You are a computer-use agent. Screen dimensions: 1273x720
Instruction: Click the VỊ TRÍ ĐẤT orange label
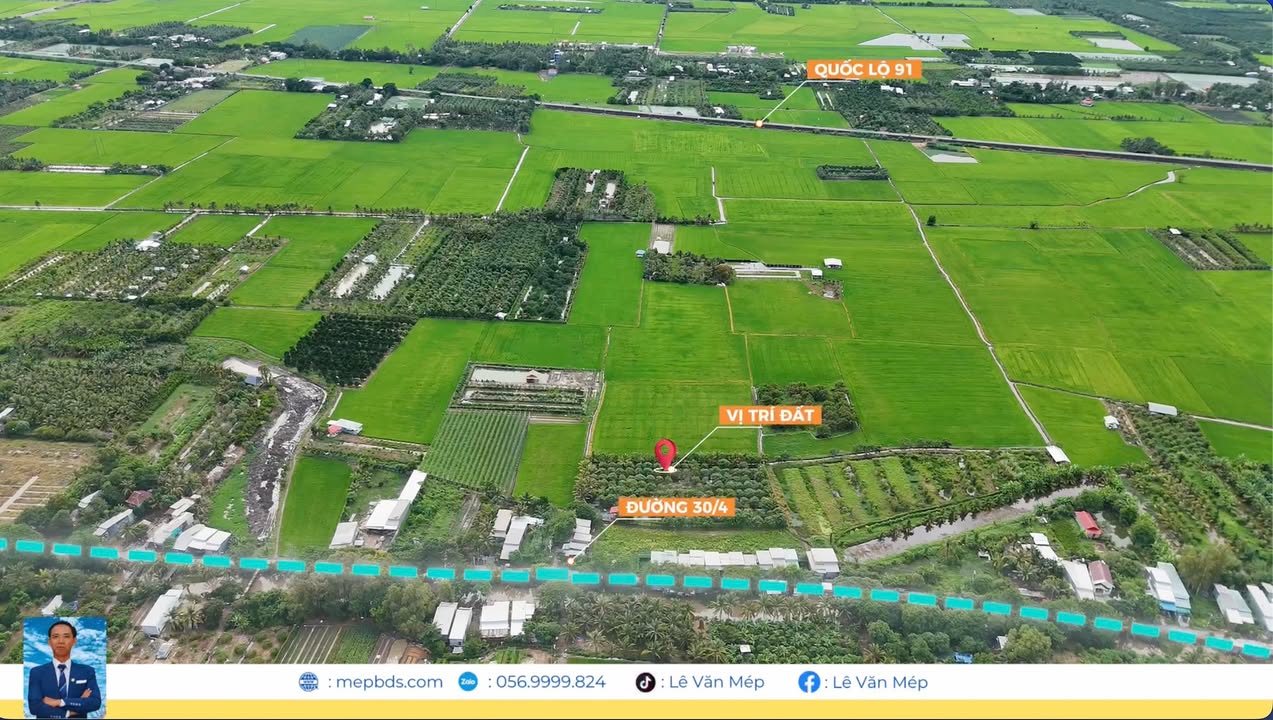click(772, 414)
